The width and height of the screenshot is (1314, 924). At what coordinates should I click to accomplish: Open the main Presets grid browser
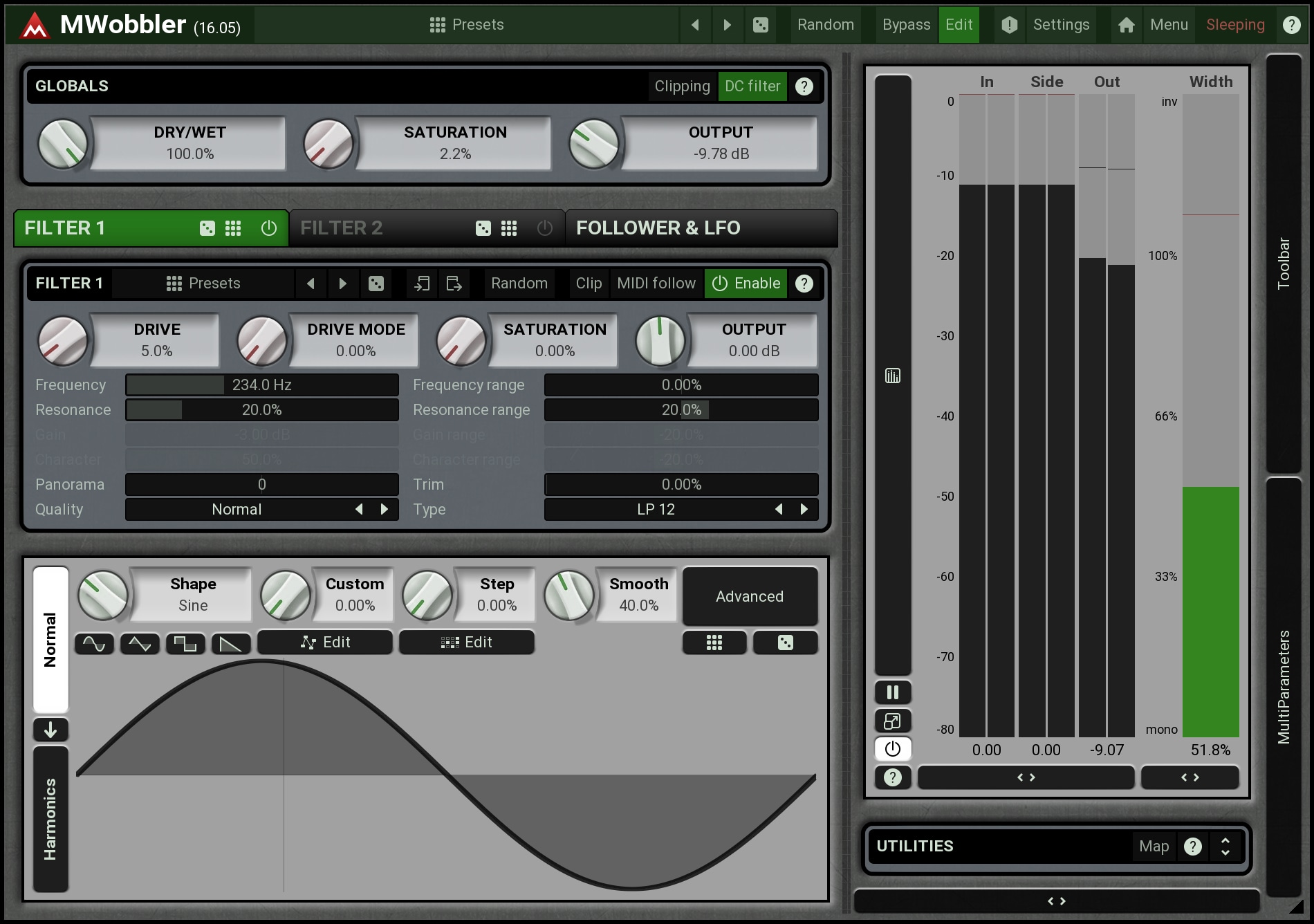coord(467,25)
